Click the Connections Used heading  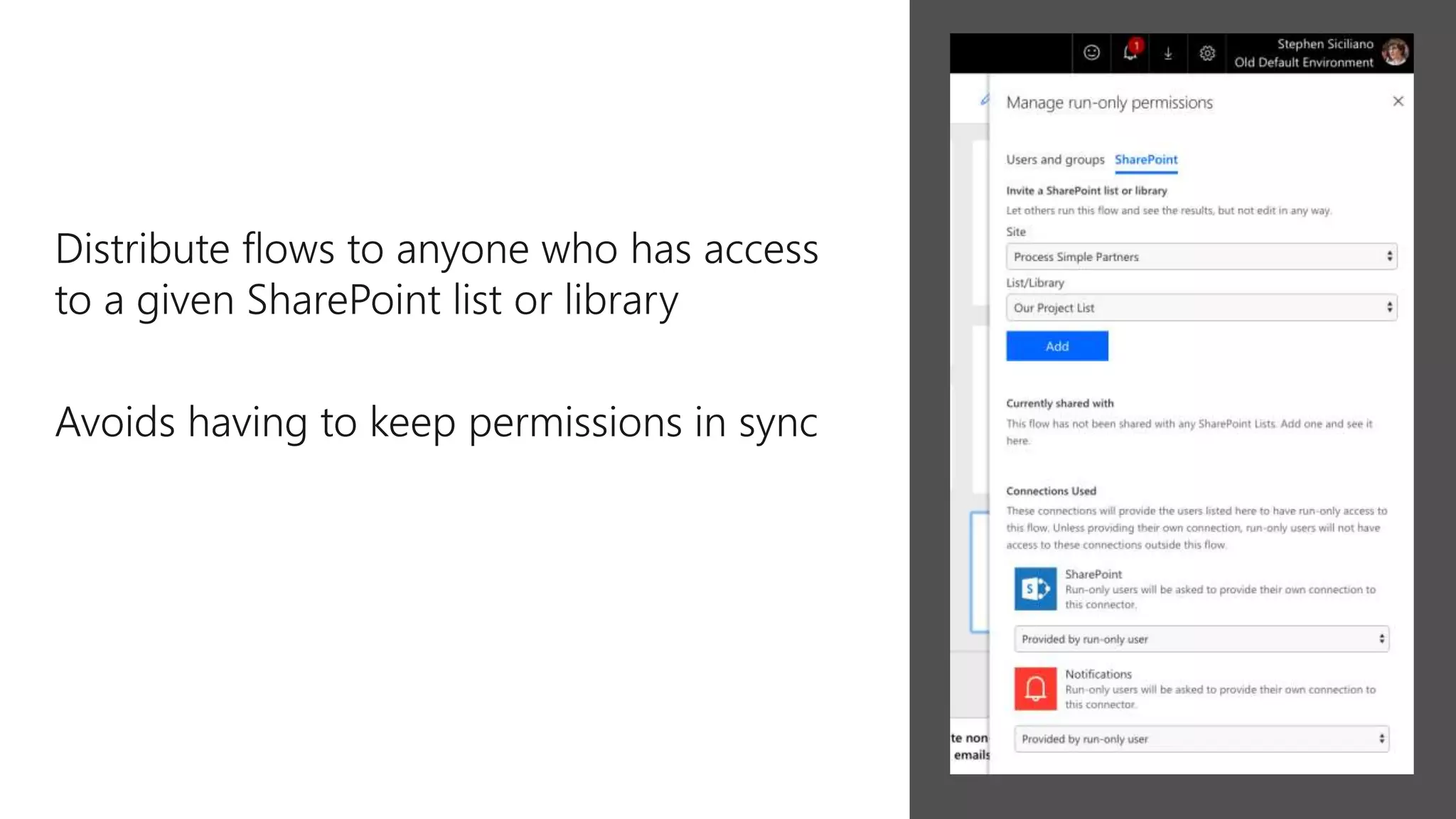[1051, 491]
